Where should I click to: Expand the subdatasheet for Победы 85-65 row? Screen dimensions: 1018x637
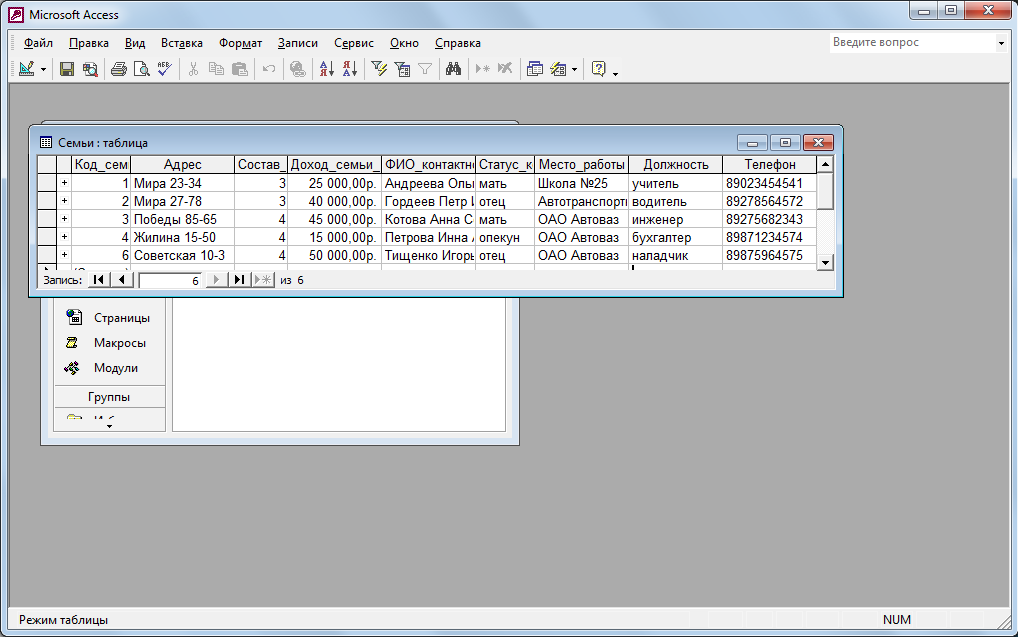point(64,219)
